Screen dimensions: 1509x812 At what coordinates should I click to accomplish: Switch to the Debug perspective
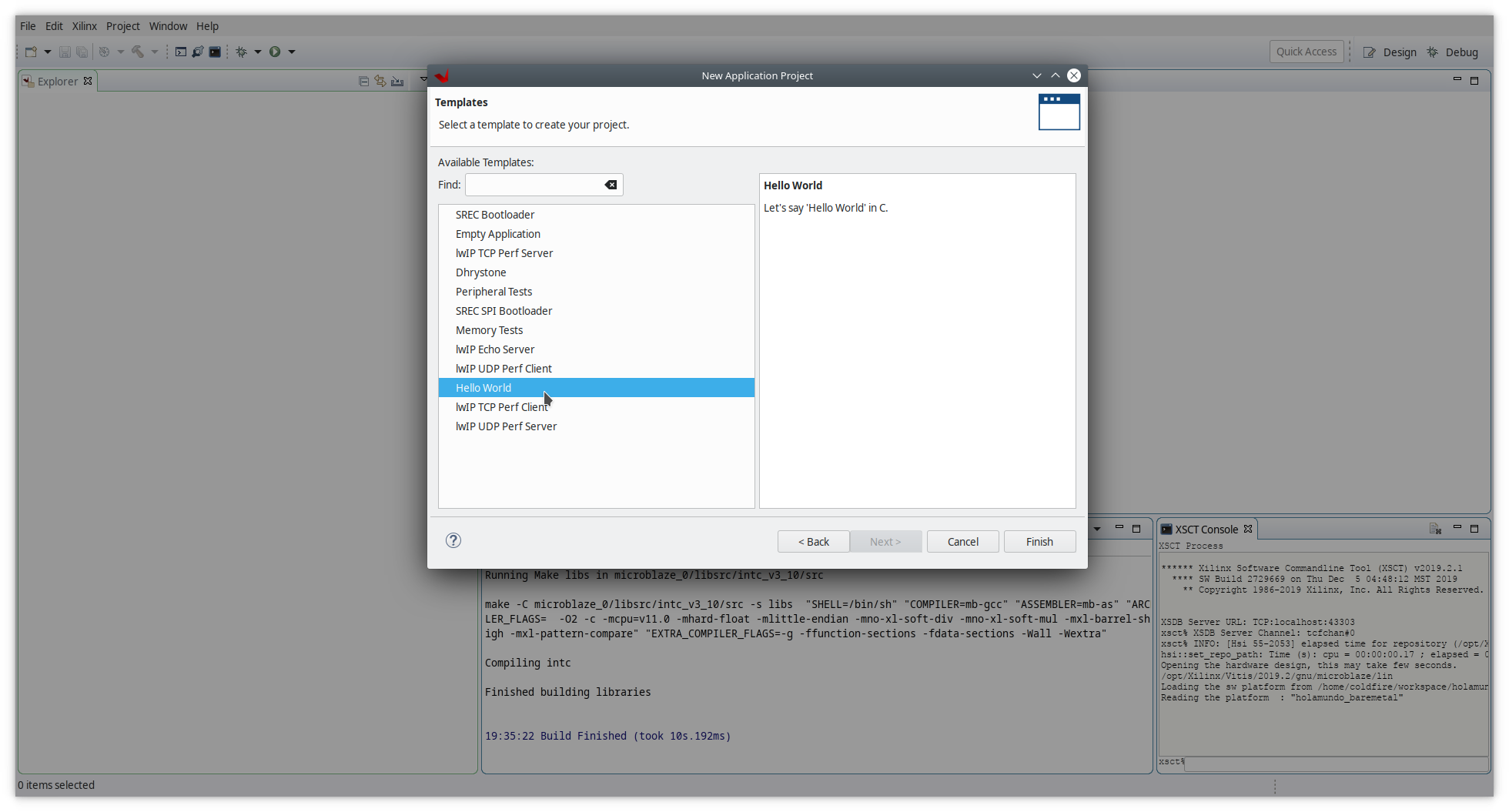1453,52
